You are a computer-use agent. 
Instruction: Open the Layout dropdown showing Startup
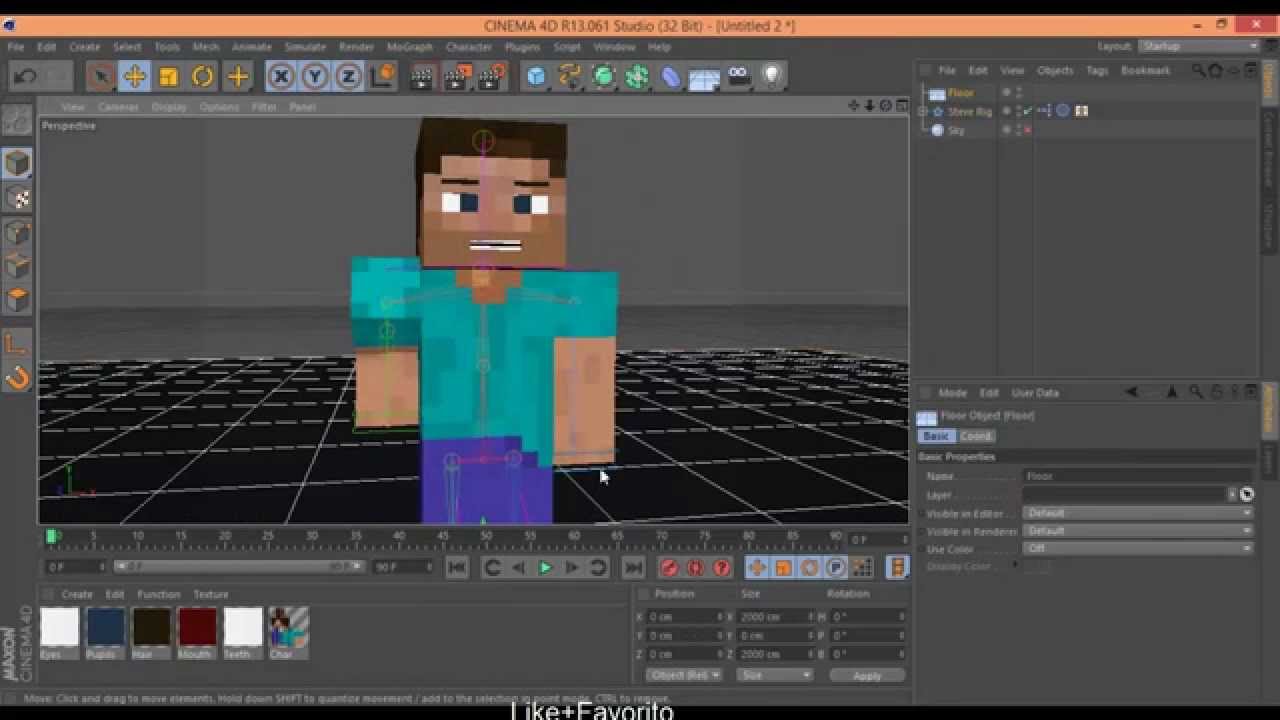1200,47
